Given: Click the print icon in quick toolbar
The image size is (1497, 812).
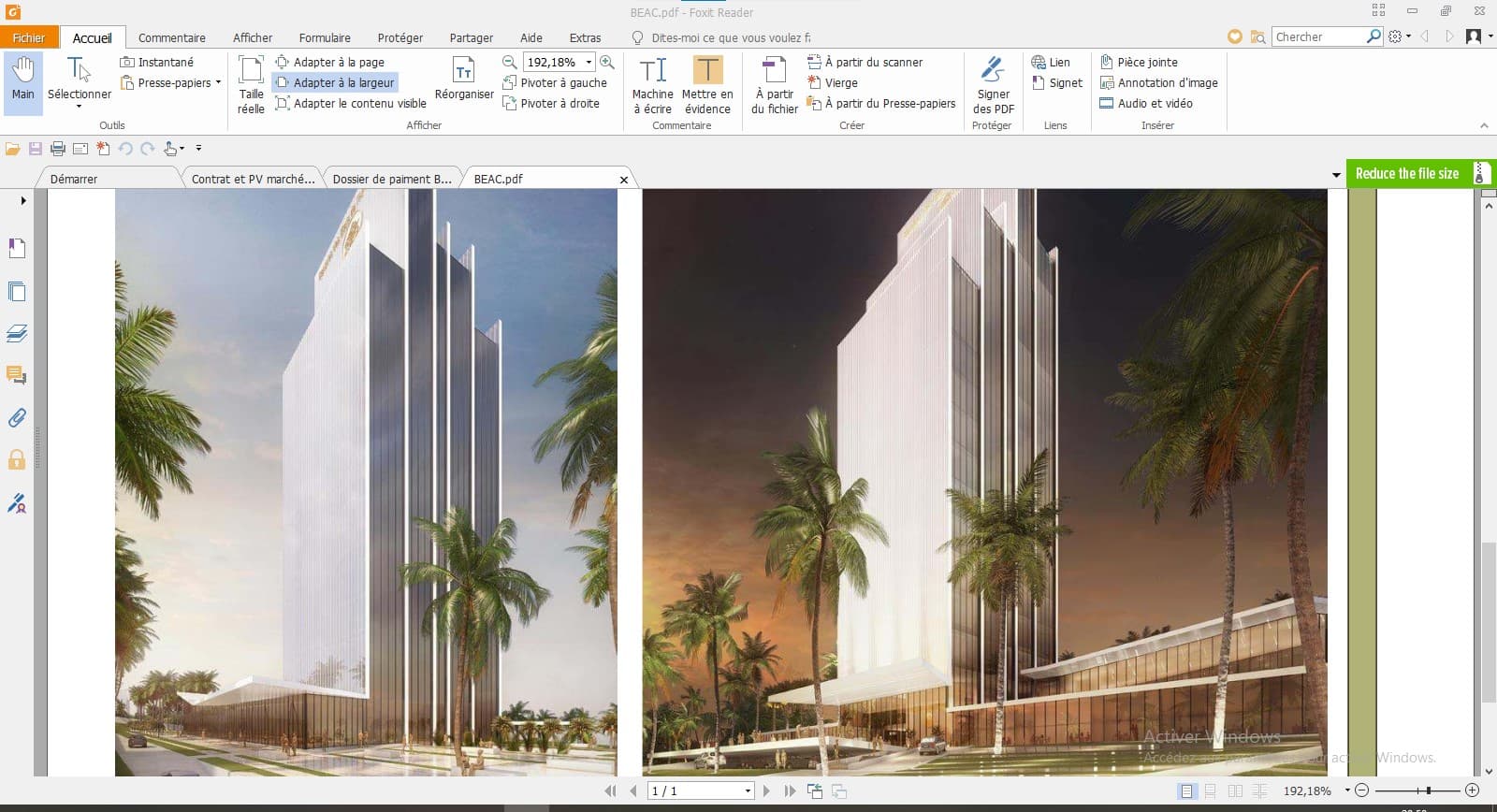Looking at the screenshot, I should 58,149.
